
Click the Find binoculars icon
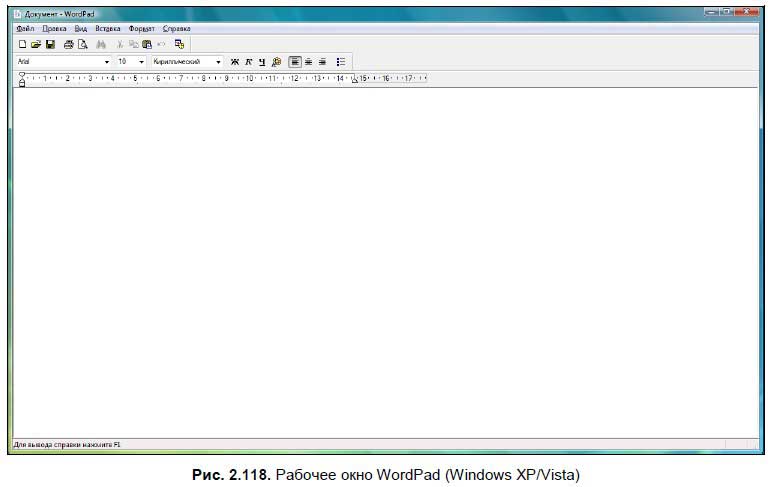(101, 45)
